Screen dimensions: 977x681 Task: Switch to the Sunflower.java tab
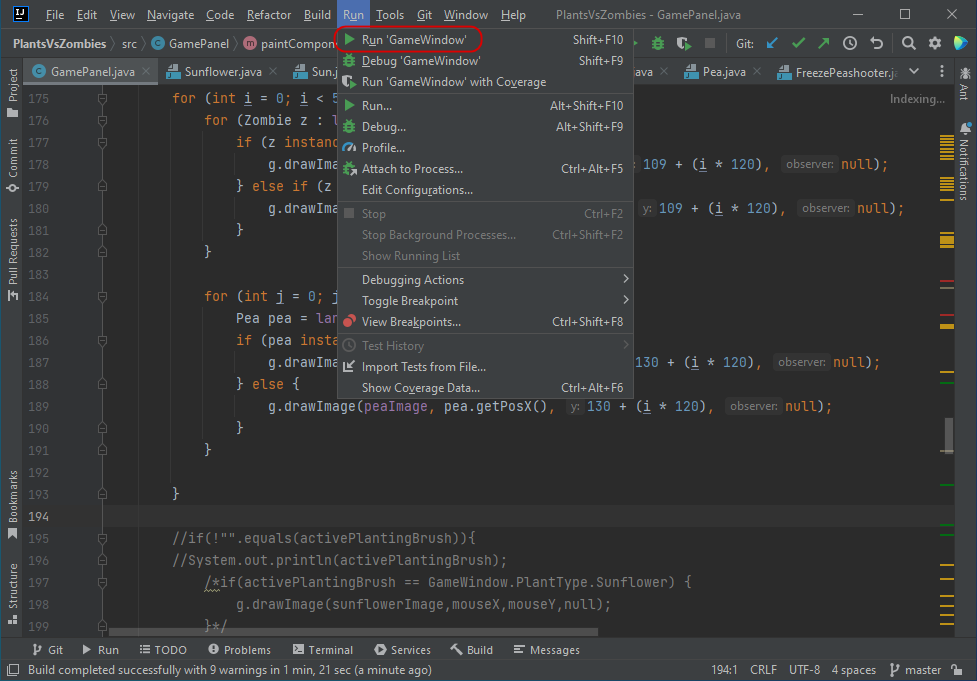222,72
